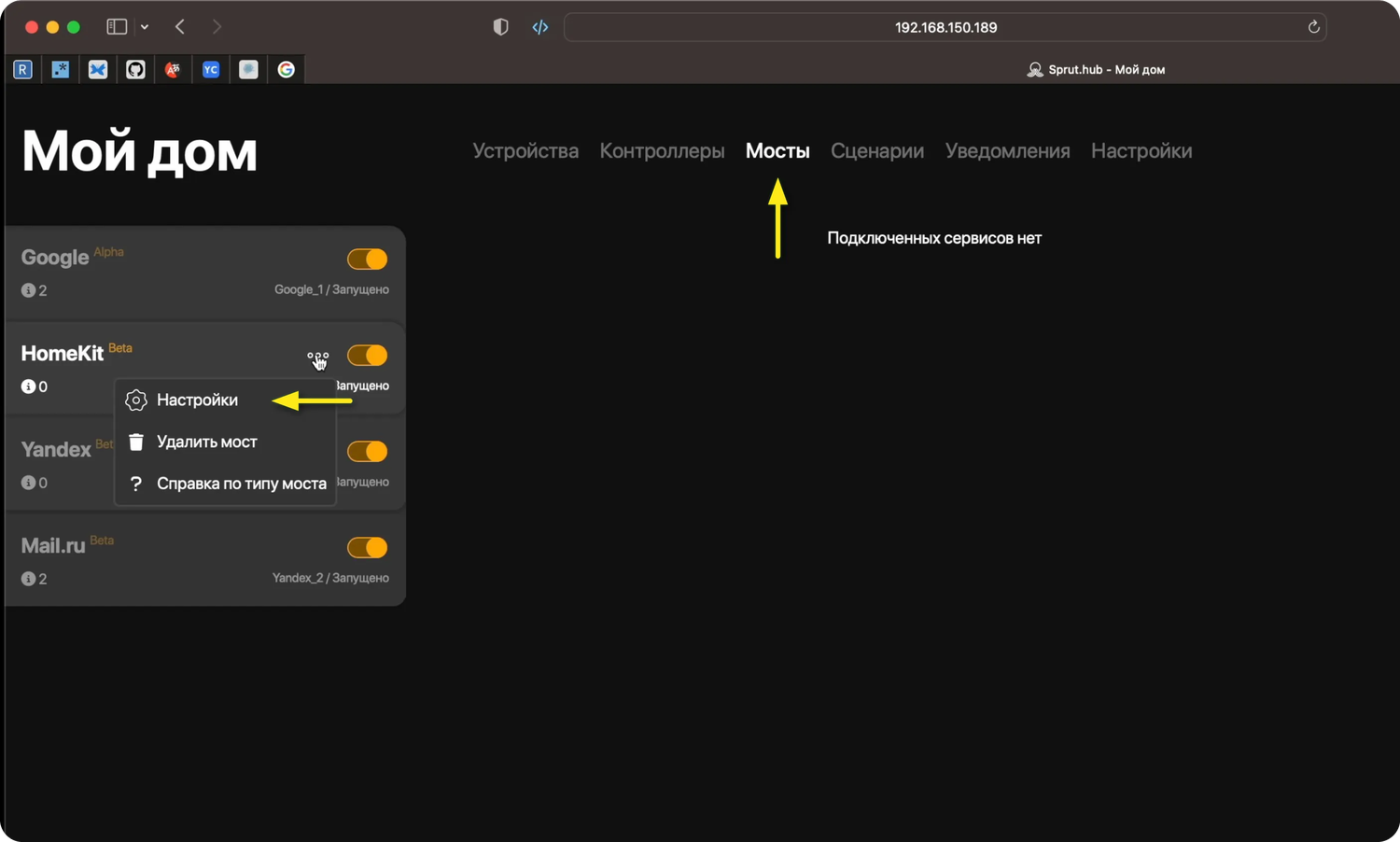Open HomeKit bridge three-dot options menu
1400x842 pixels.
pos(317,356)
